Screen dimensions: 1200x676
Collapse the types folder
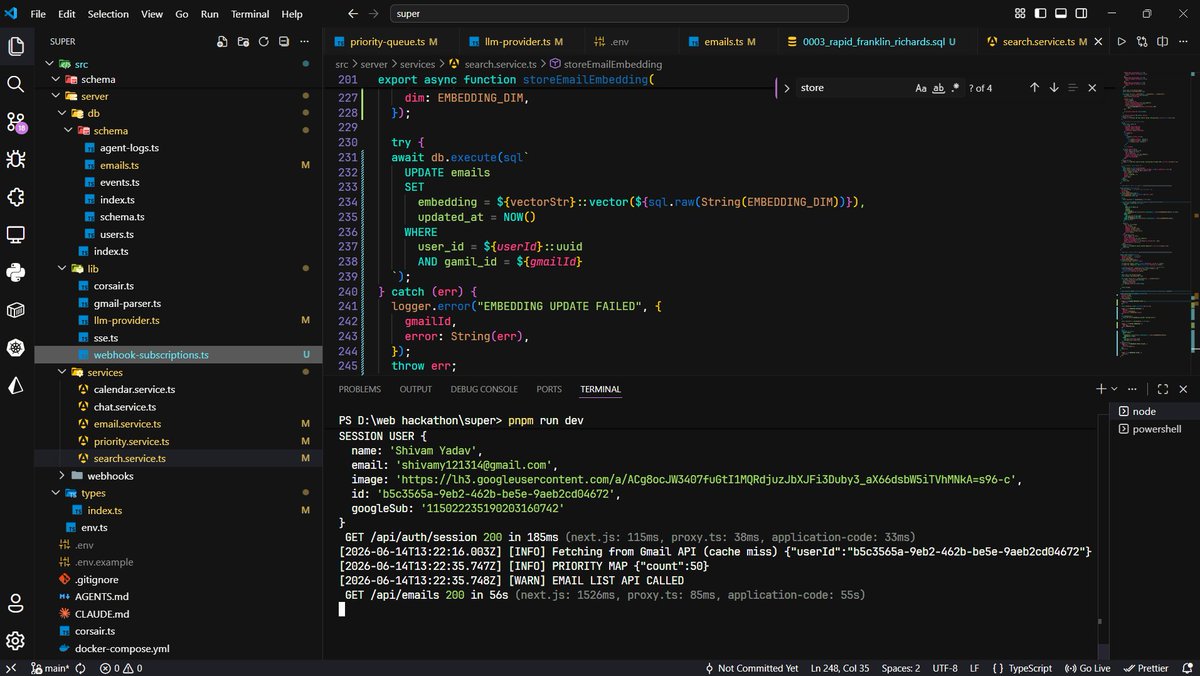(x=56, y=493)
